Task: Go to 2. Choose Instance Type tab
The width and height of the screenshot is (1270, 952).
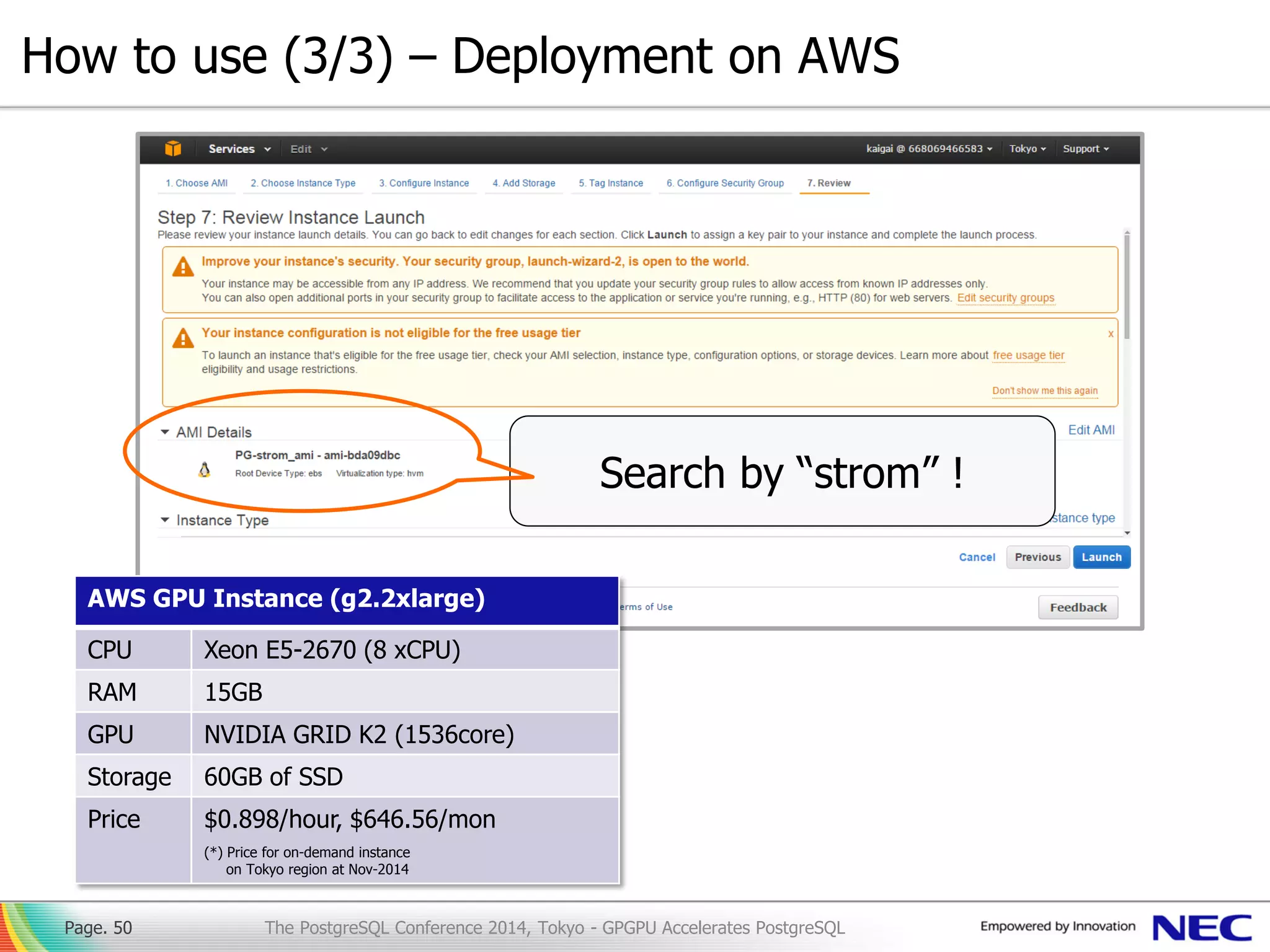Action: pos(303,183)
